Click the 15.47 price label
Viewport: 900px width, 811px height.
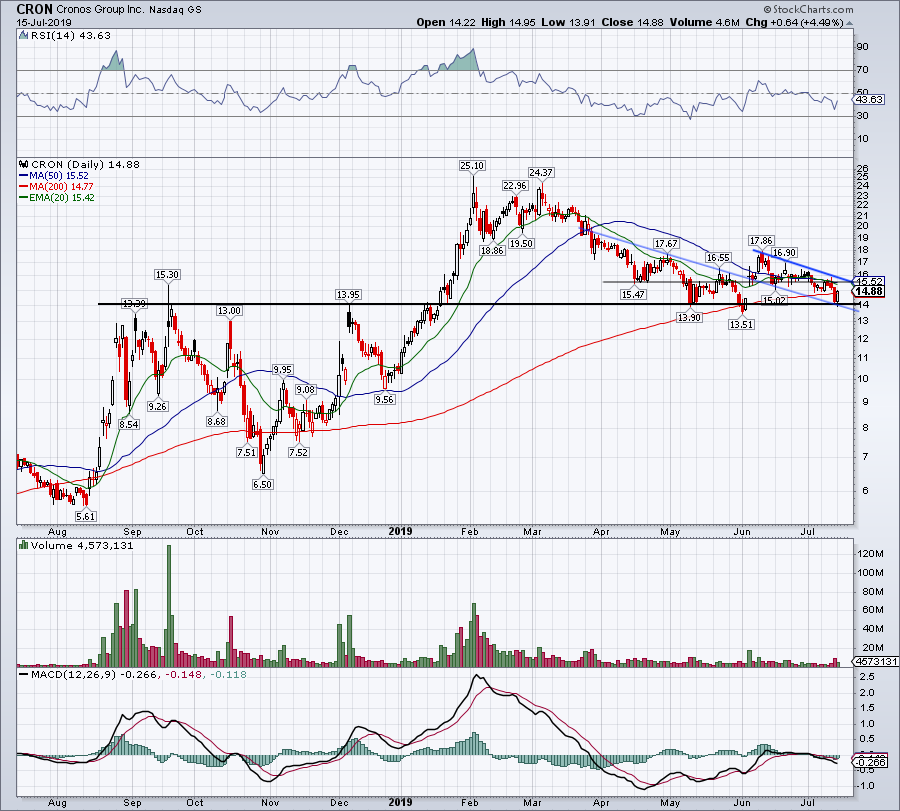point(633,294)
